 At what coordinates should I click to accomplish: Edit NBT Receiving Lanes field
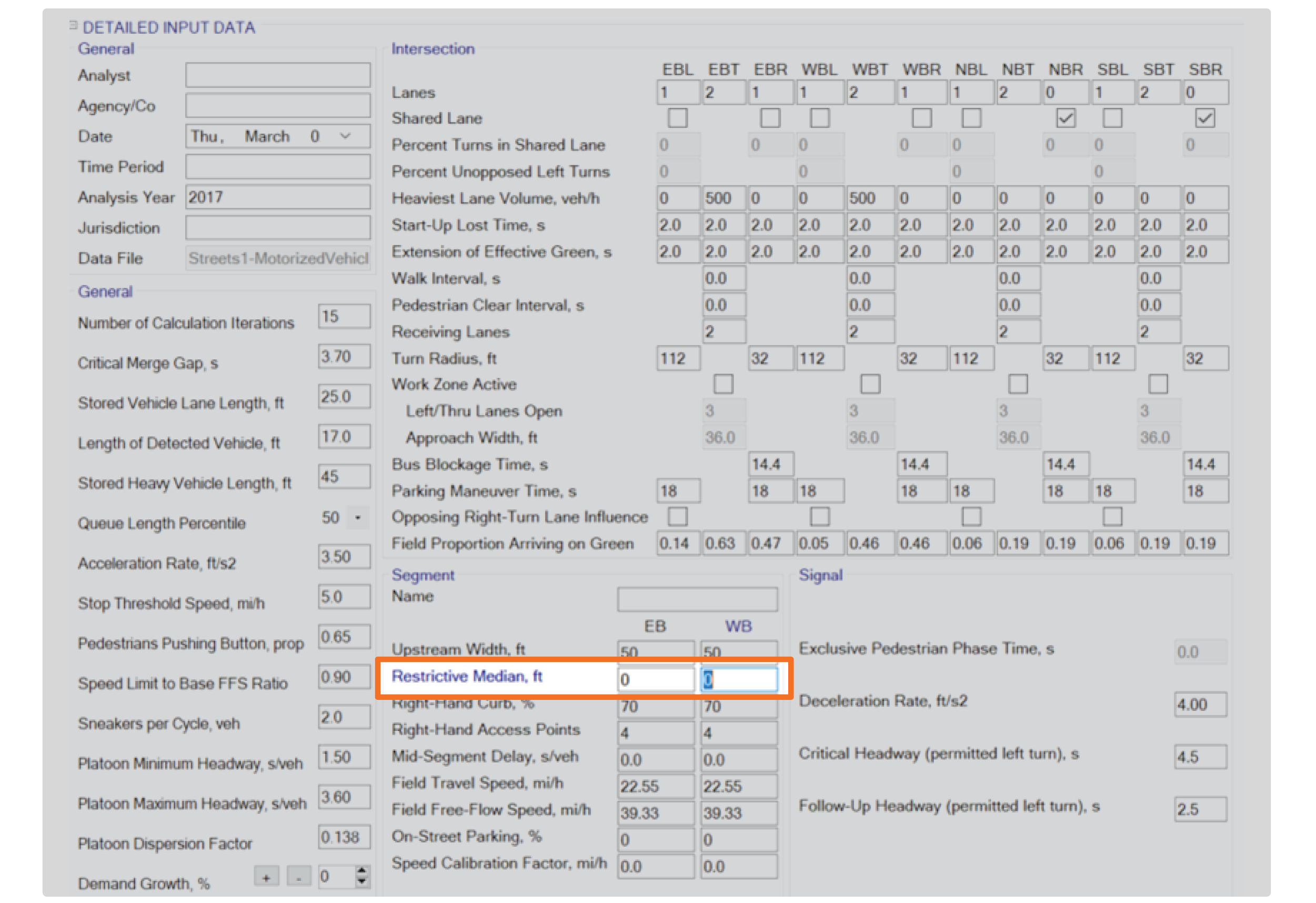tap(1018, 332)
